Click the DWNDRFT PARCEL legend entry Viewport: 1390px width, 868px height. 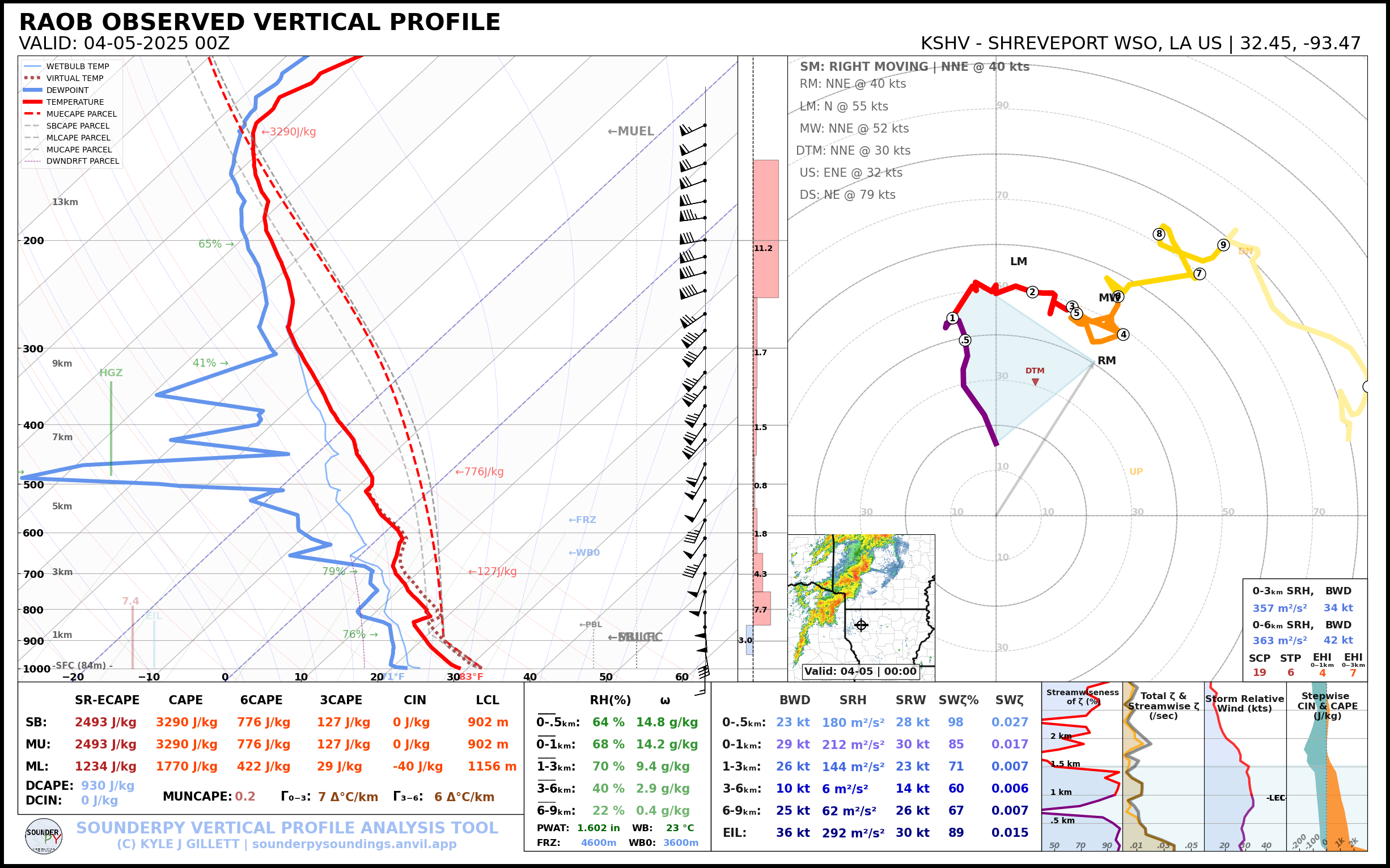[x=82, y=161]
